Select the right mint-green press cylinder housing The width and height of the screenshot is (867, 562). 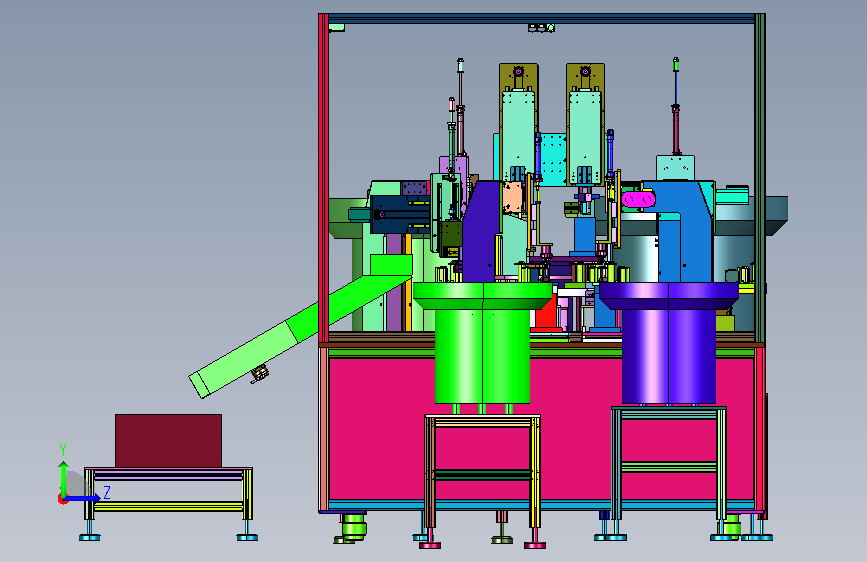click(x=585, y=137)
